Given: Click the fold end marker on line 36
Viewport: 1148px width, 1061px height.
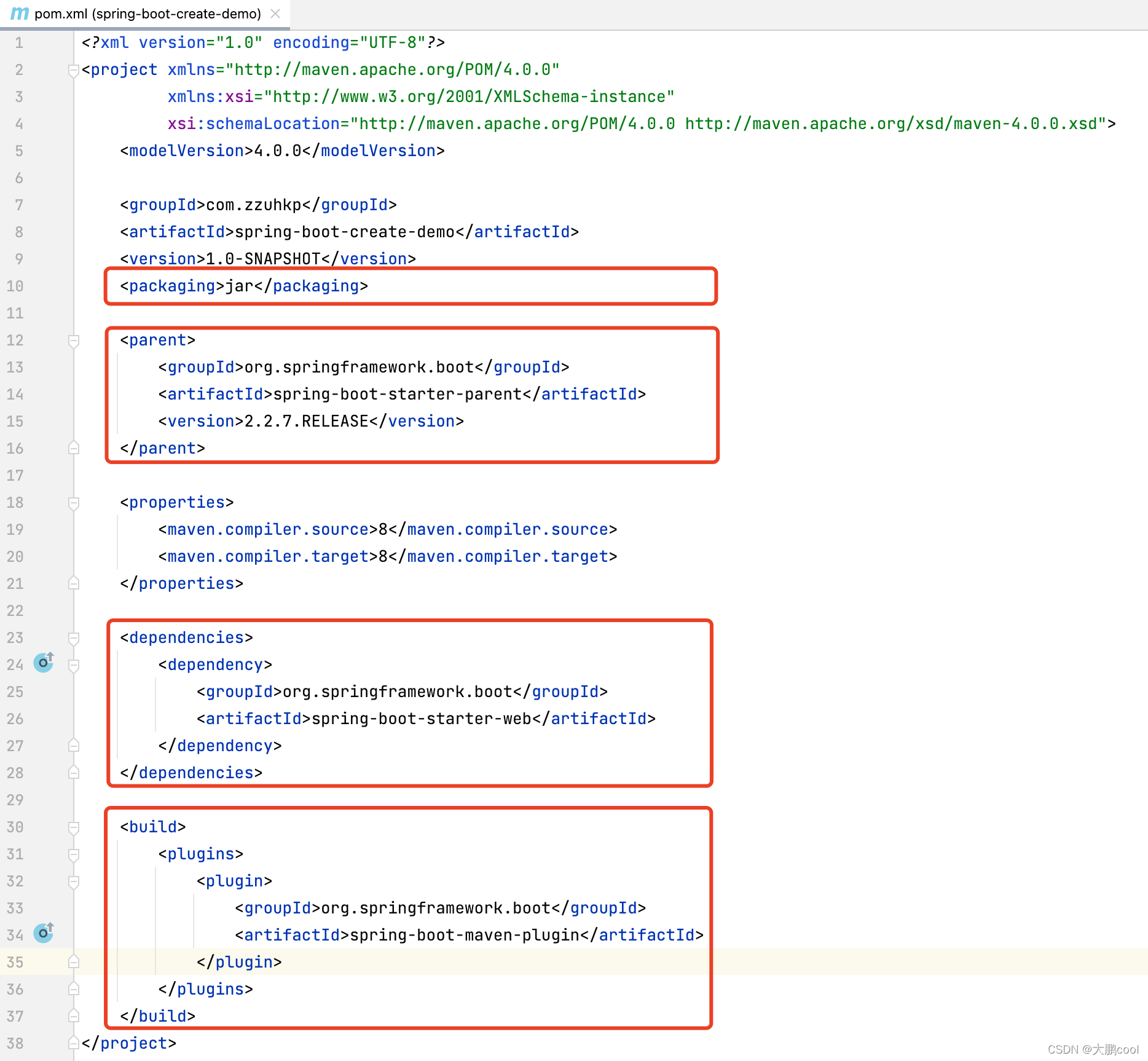Looking at the screenshot, I should pyautogui.click(x=73, y=989).
